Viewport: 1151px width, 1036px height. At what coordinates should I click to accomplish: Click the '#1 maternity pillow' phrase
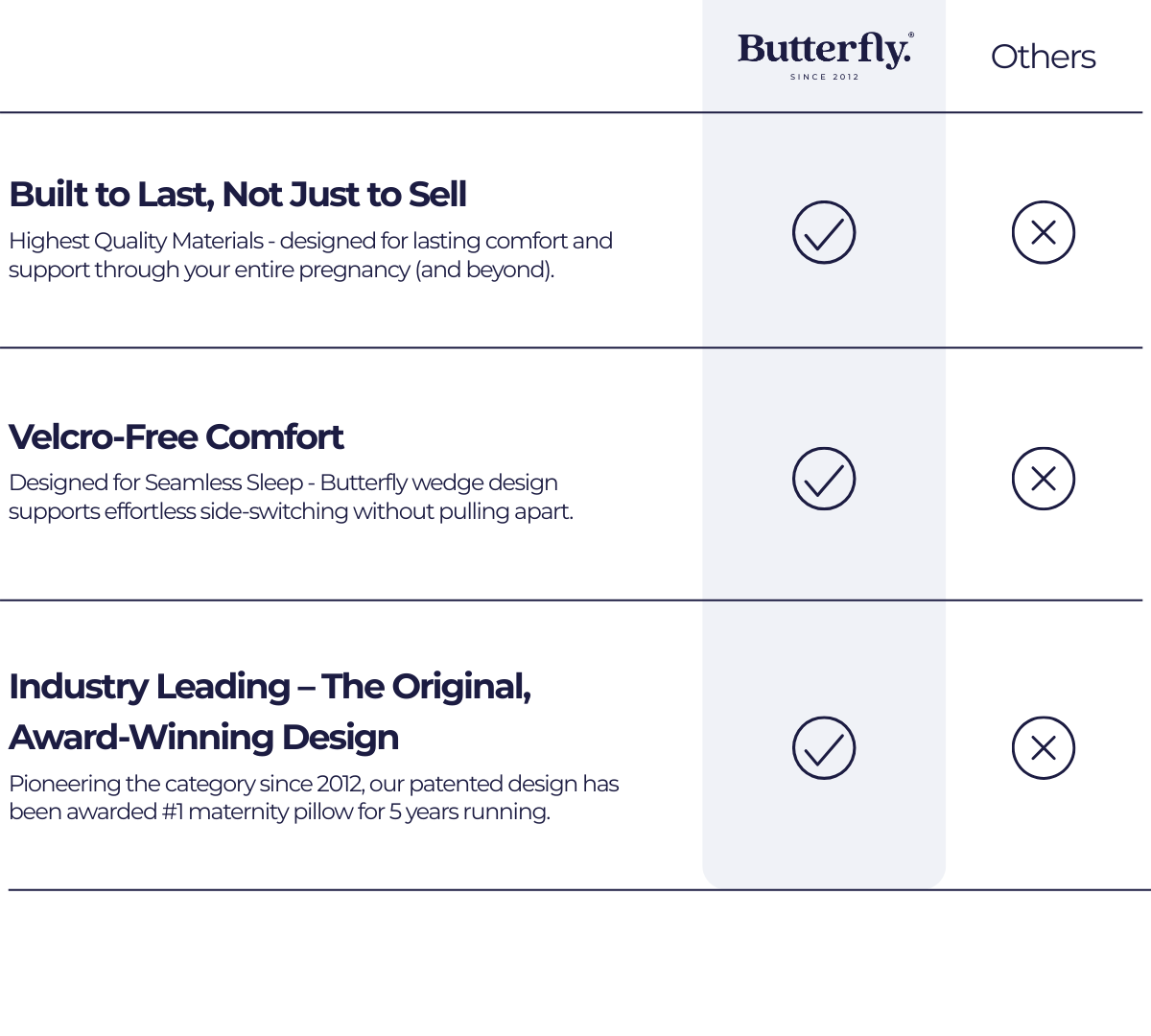259,812
